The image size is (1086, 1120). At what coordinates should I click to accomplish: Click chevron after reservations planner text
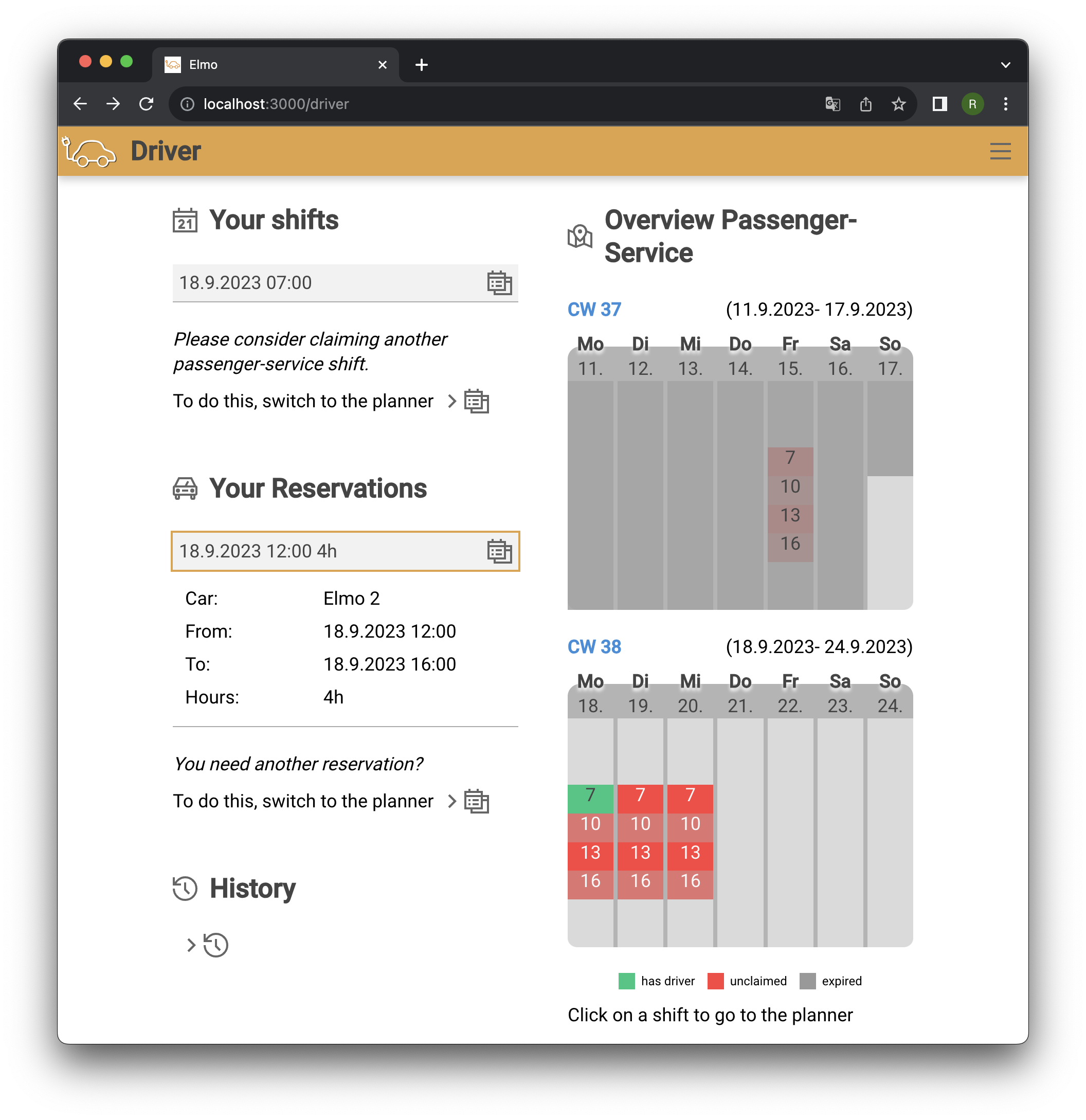click(452, 801)
